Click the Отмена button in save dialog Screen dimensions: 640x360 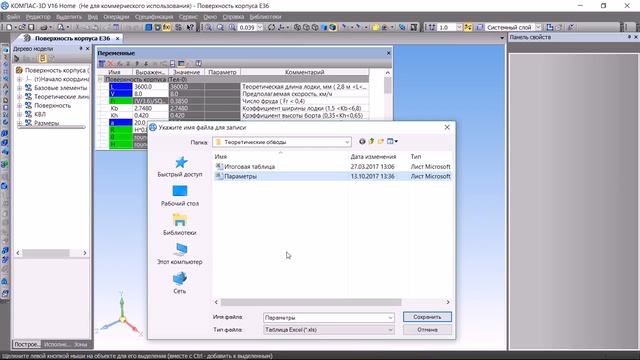[427, 329]
